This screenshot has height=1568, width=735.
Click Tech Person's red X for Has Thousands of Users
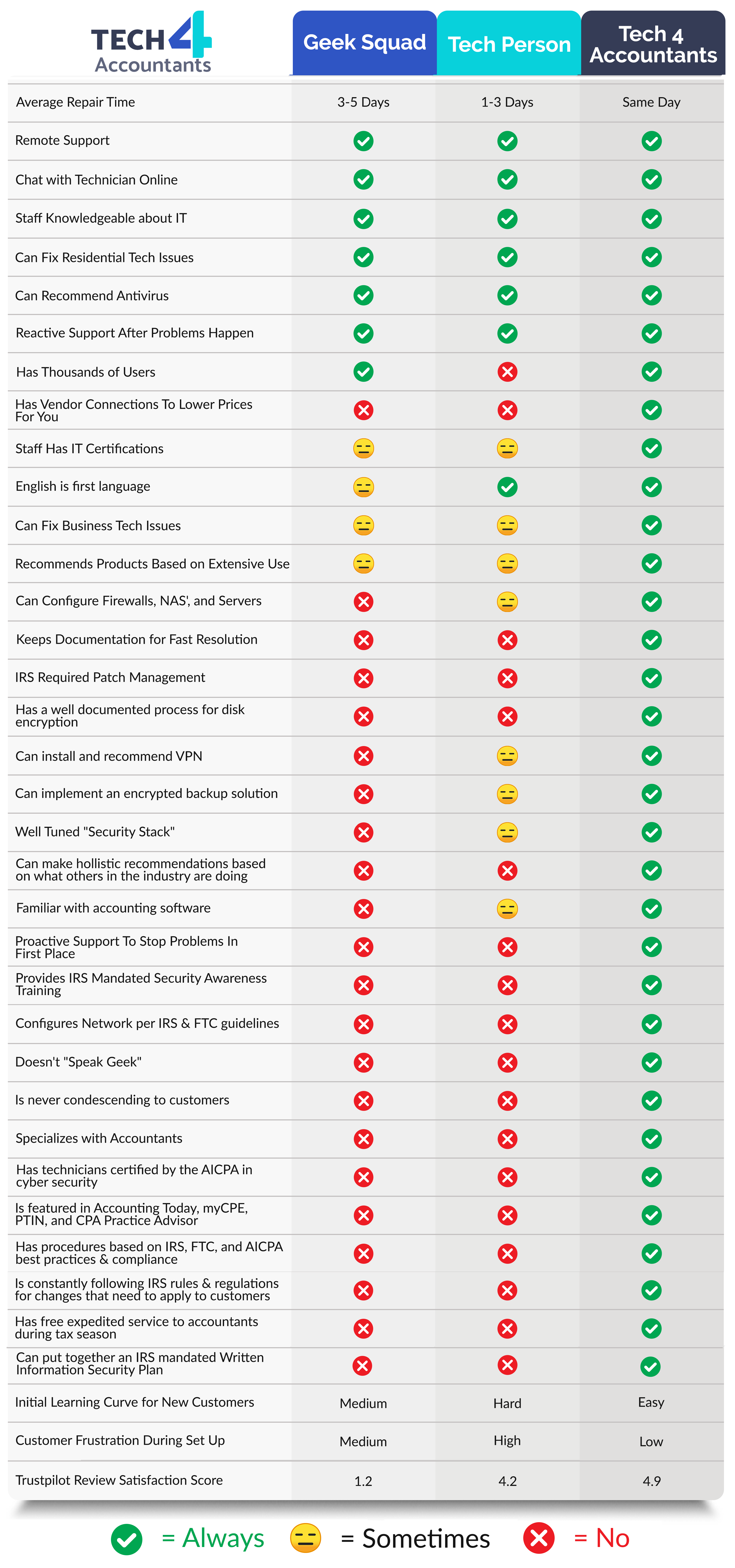(507, 372)
